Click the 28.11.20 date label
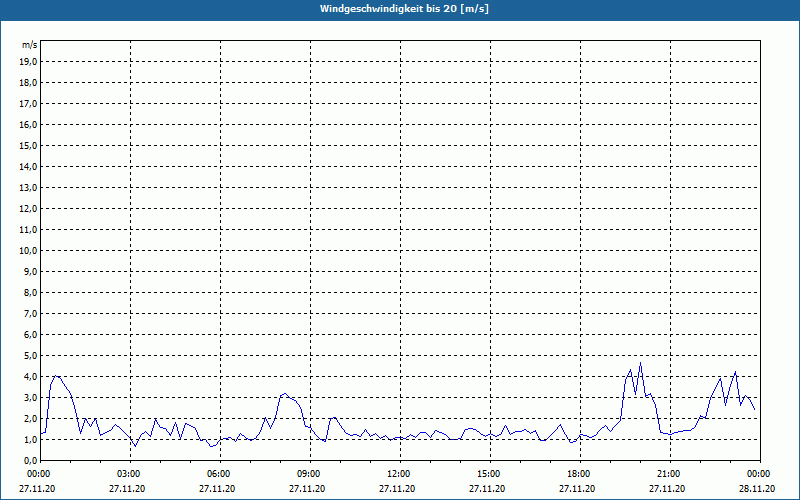This screenshot has width=800, height=500. tap(757, 488)
